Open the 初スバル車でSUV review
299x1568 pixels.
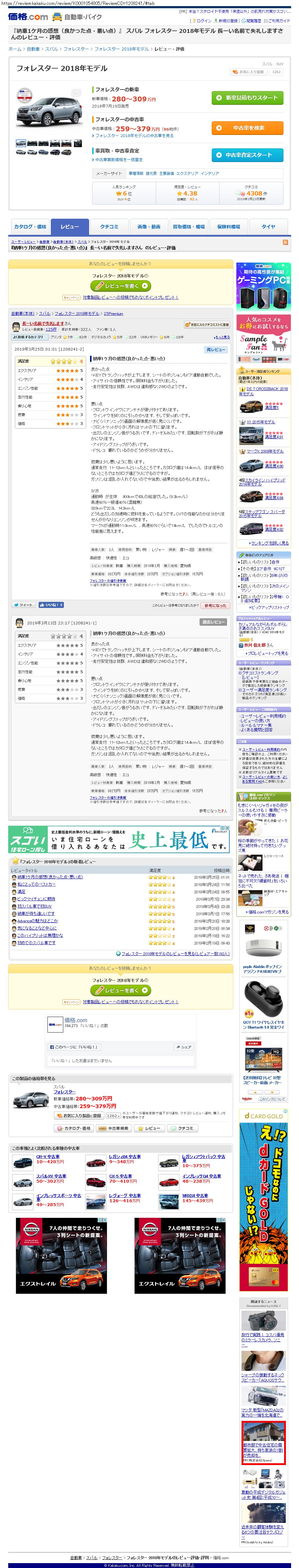[34, 906]
